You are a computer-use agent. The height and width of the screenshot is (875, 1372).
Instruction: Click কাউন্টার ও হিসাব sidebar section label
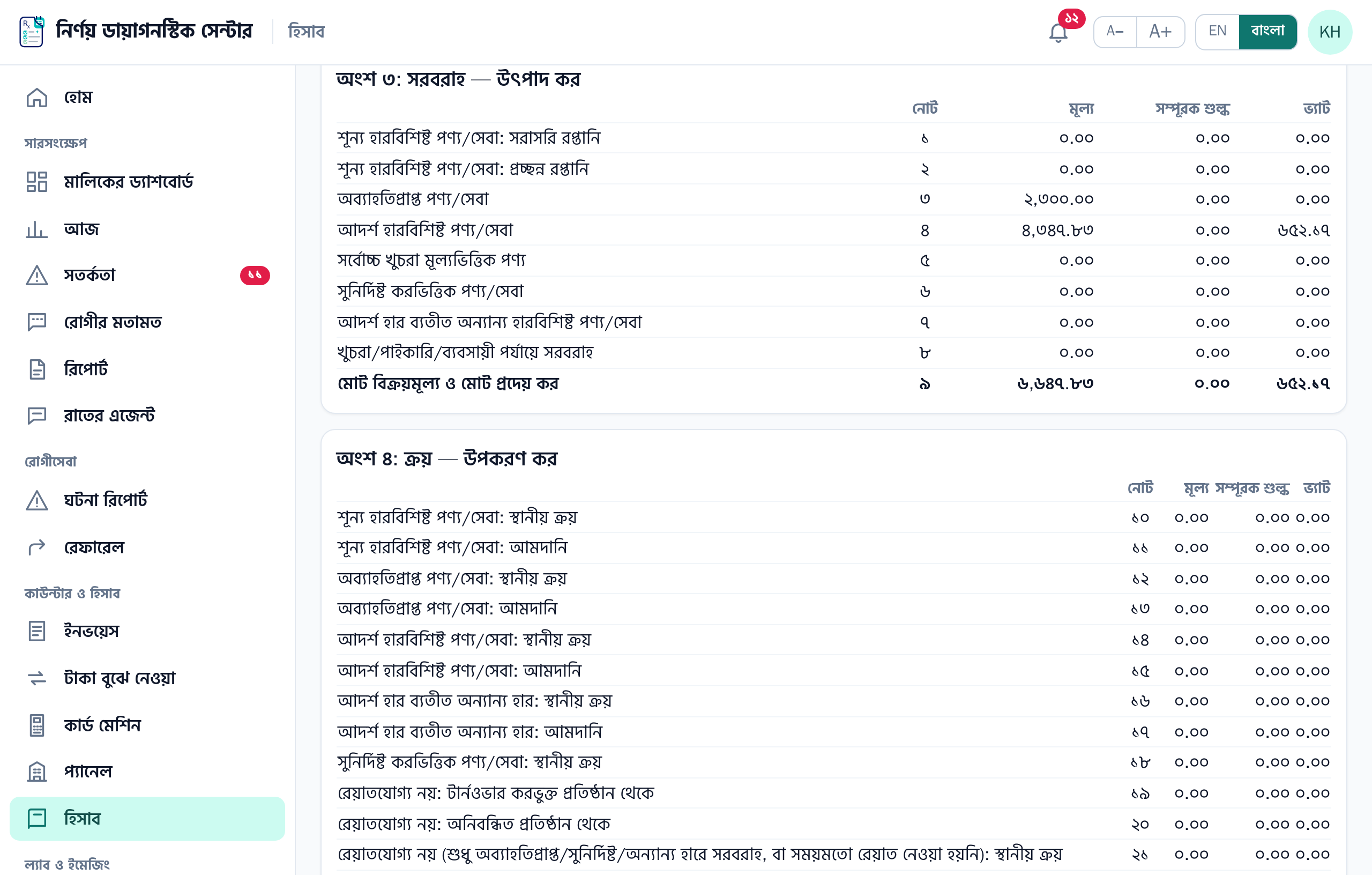(72, 594)
